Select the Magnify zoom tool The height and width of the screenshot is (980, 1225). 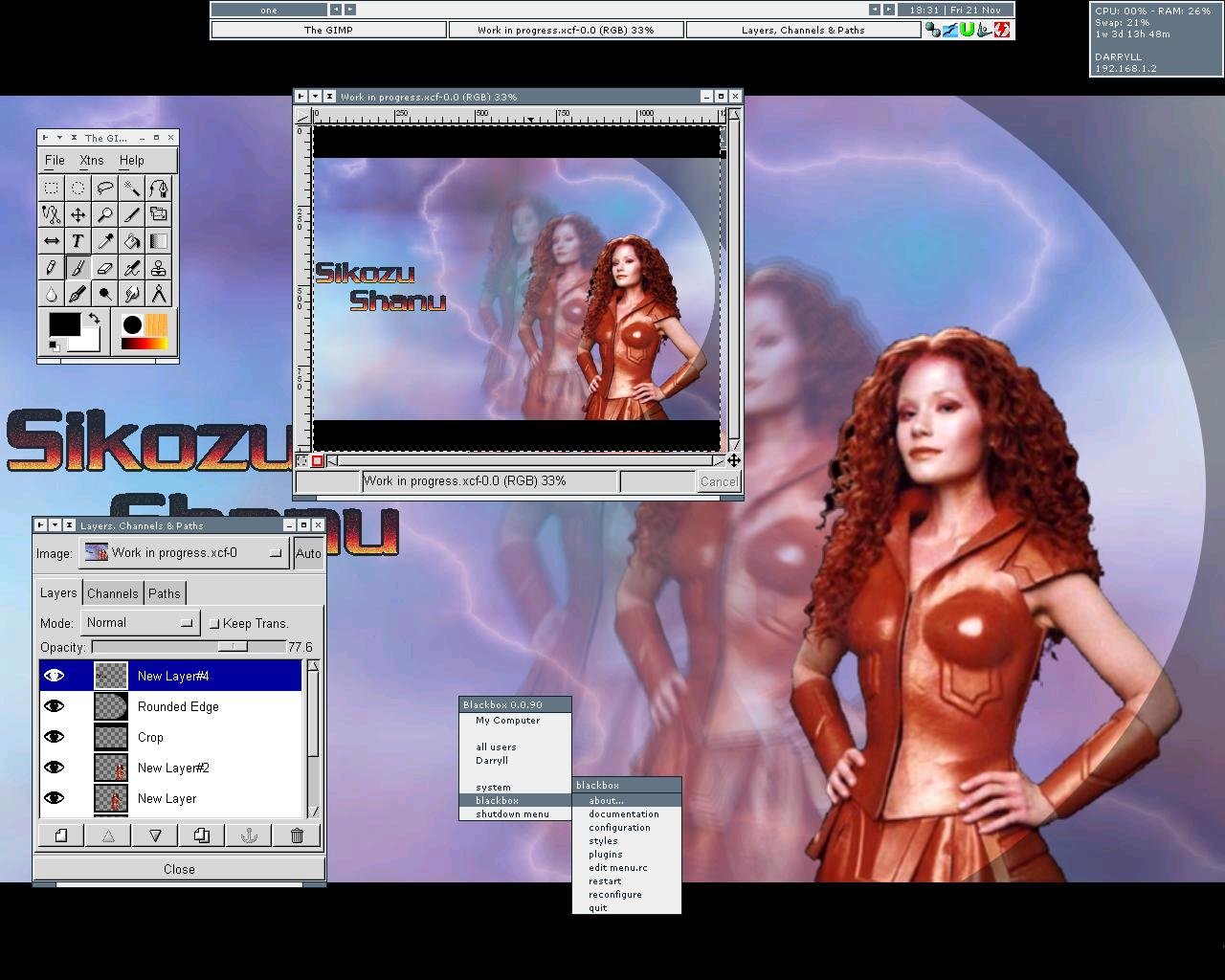(105, 214)
